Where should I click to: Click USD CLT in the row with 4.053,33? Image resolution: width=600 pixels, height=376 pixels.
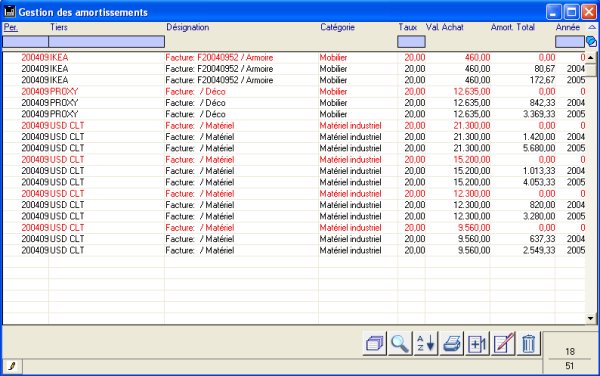click(67, 182)
